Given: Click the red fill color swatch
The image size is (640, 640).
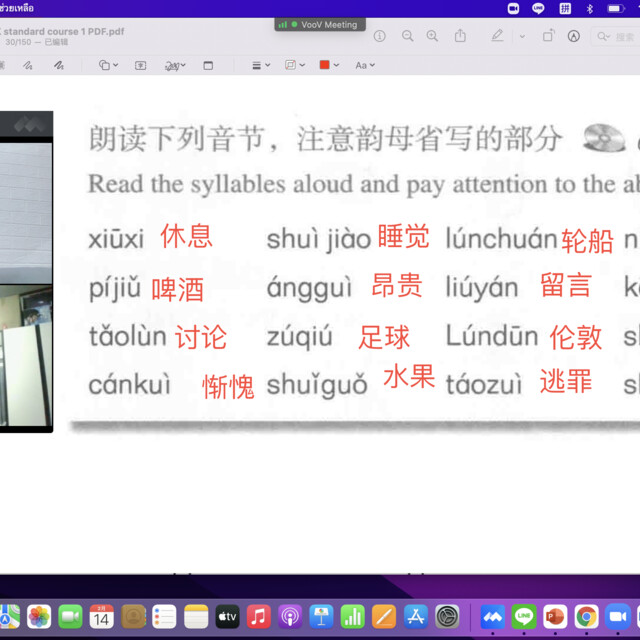Looking at the screenshot, I should click(324, 65).
